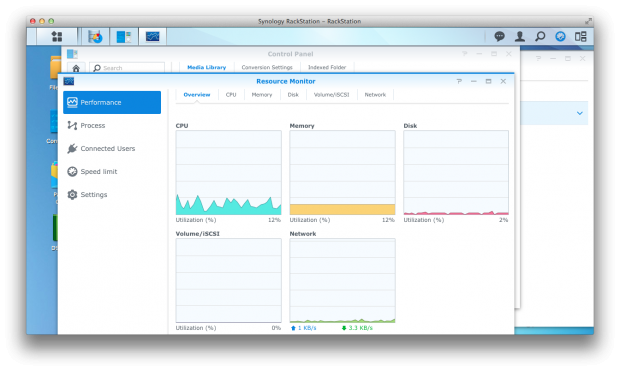Open notifications speech bubble icon
Image resolution: width=620 pixels, height=371 pixels.
[x=499, y=36]
